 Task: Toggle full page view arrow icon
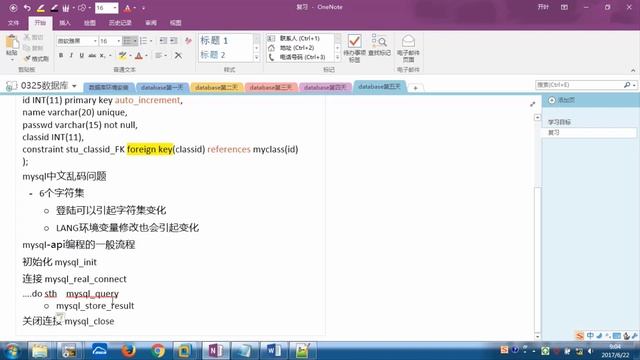coord(532,104)
